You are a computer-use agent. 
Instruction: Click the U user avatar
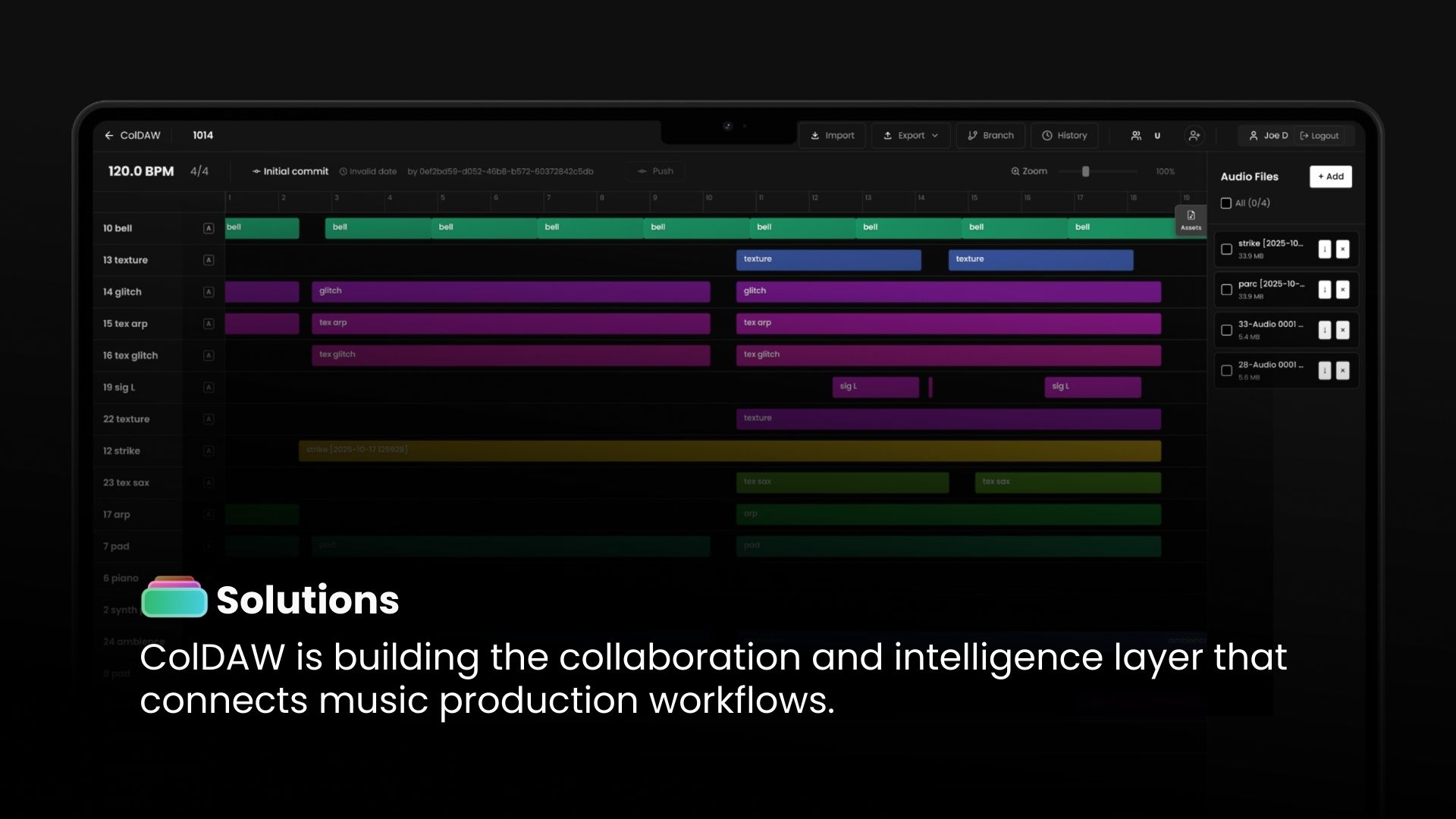1157,136
